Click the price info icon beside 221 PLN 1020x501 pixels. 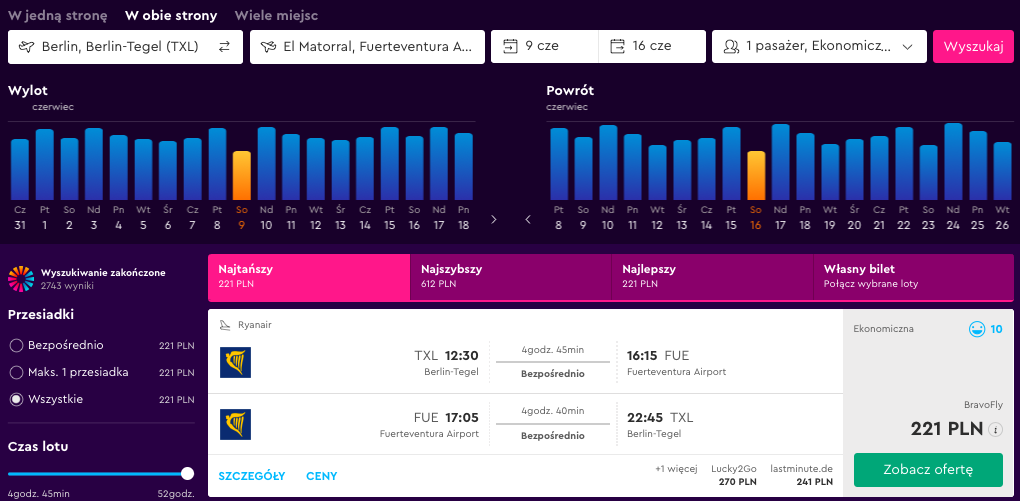[x=995, y=429]
